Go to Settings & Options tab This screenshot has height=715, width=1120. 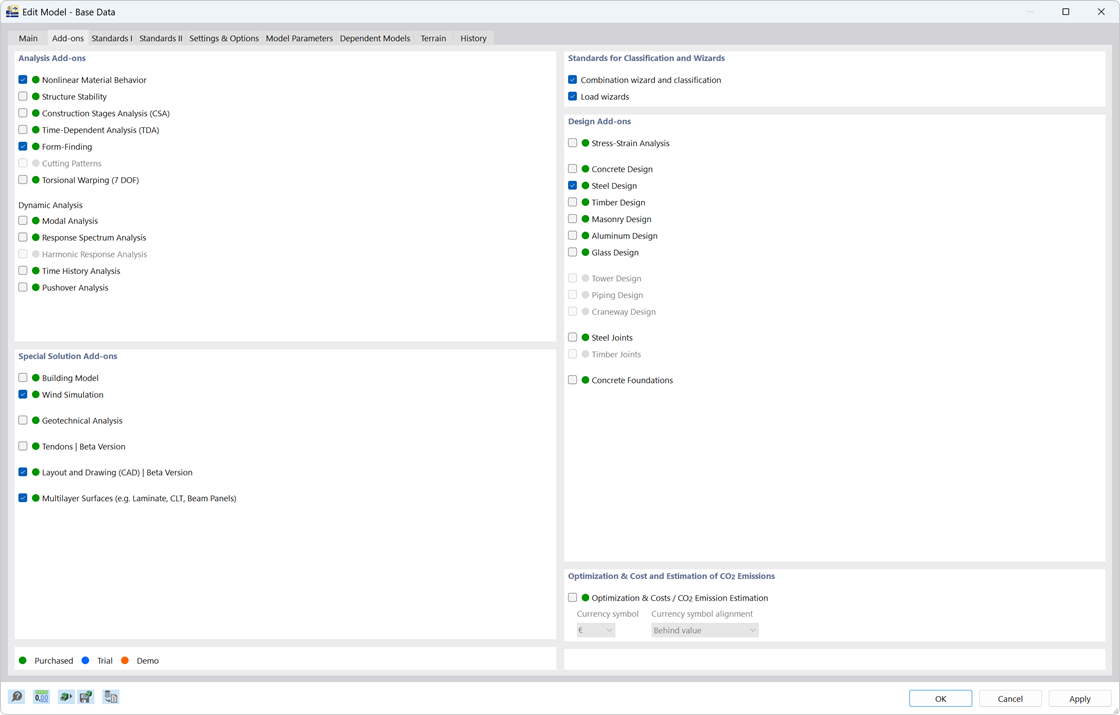[224, 39]
